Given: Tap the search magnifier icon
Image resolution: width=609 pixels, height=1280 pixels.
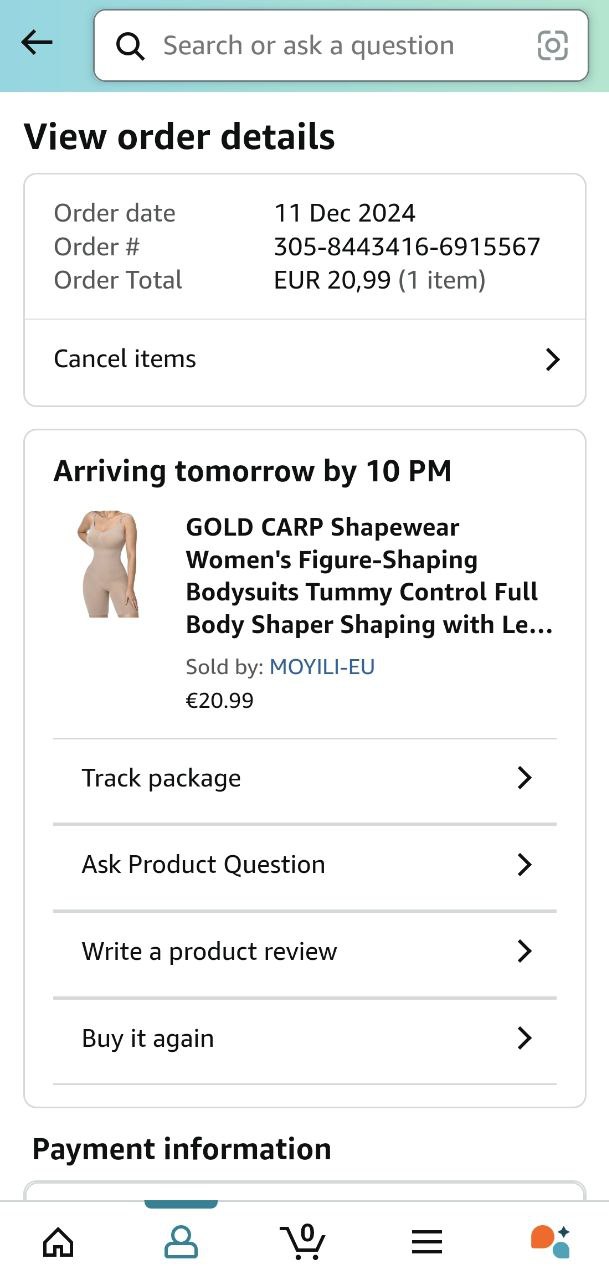Looking at the screenshot, I should pos(130,46).
